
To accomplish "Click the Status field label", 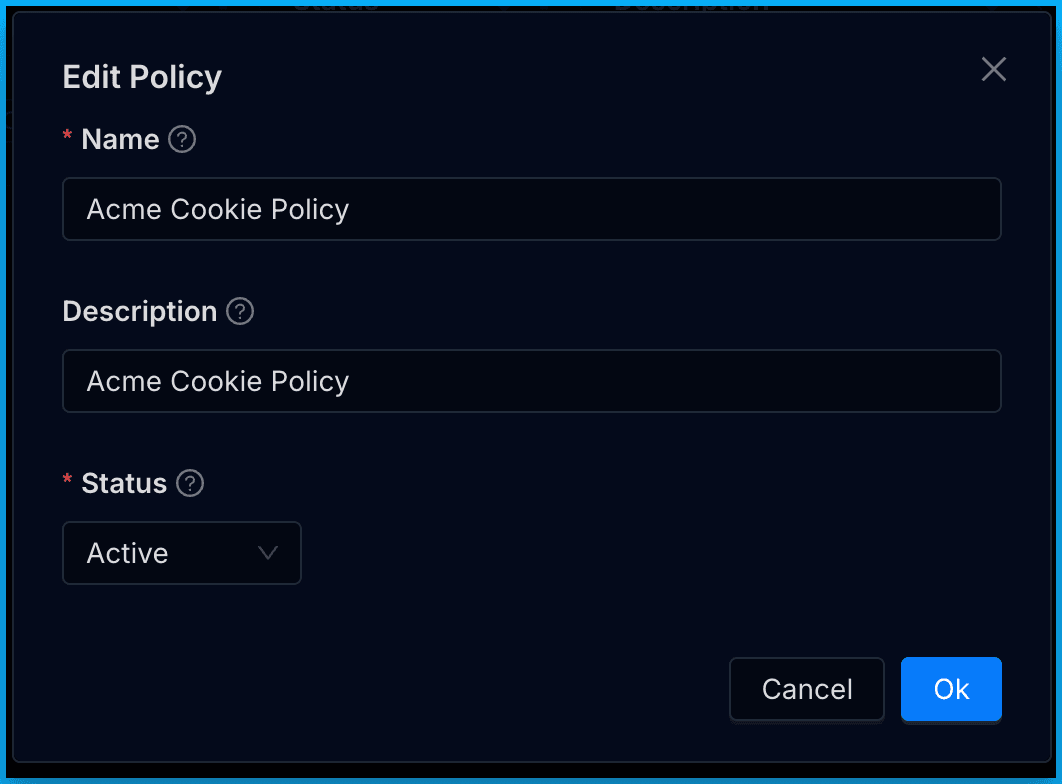I will 124,483.
